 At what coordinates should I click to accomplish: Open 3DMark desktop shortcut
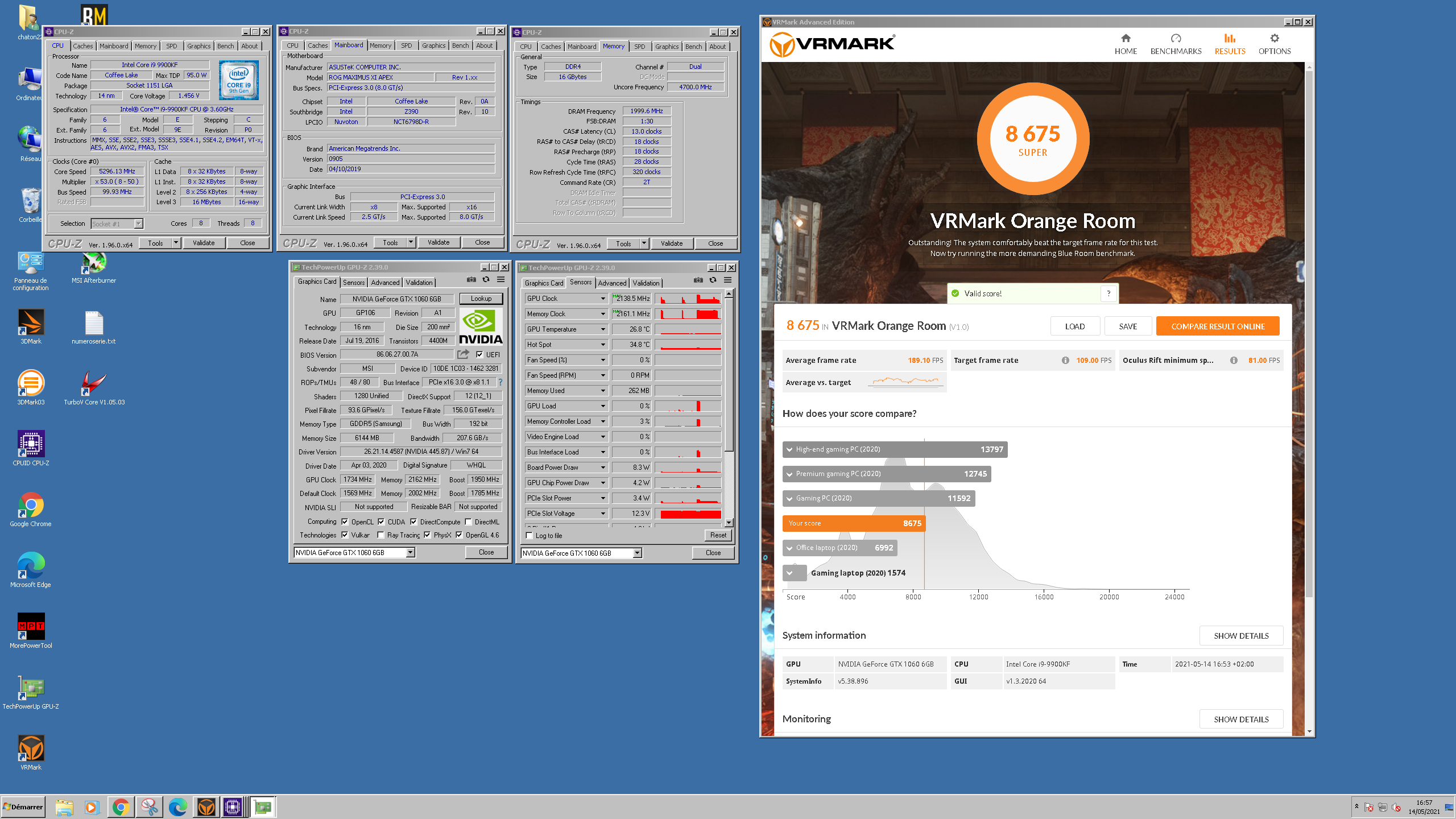(31, 326)
